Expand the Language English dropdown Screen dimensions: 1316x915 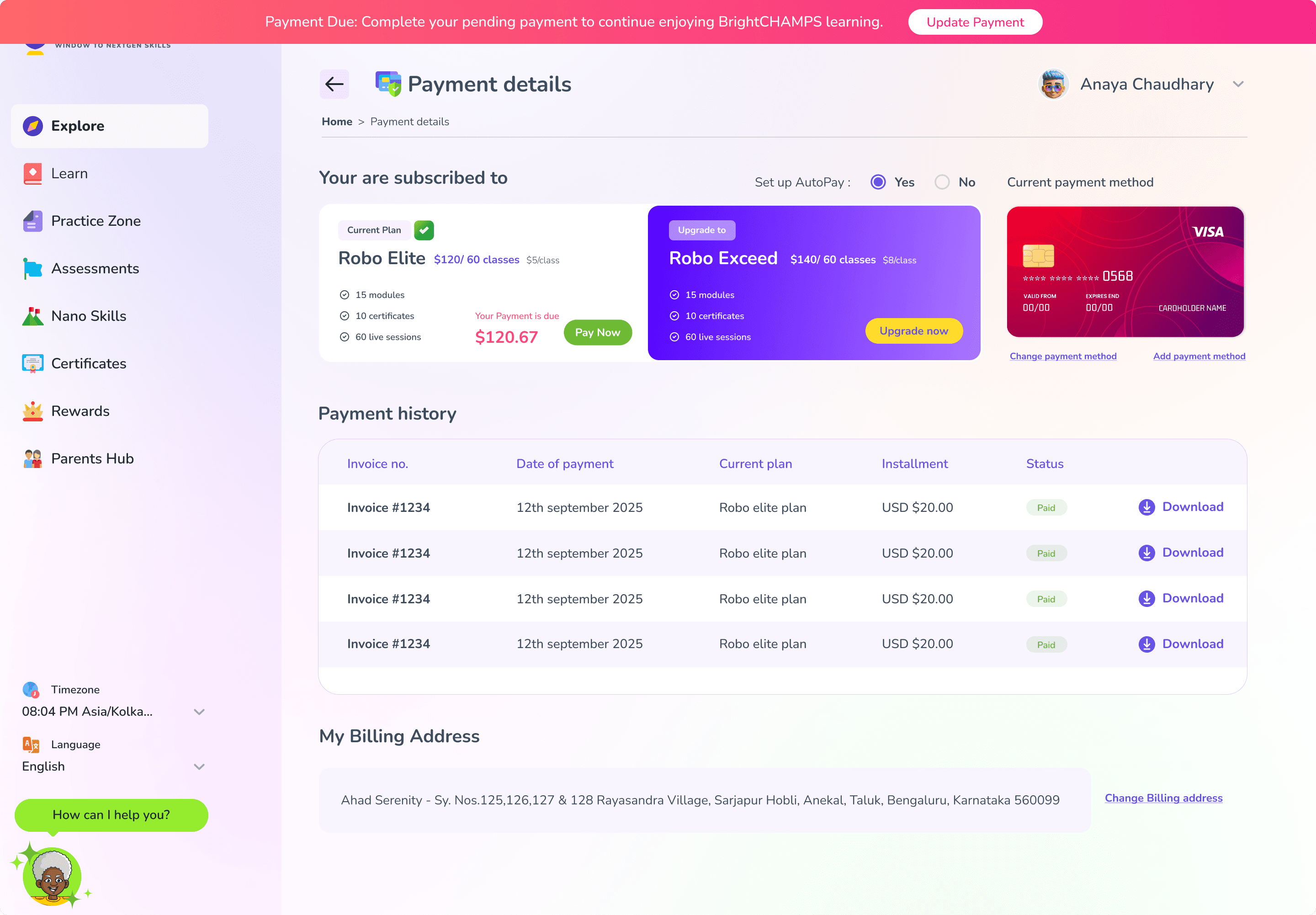click(199, 766)
